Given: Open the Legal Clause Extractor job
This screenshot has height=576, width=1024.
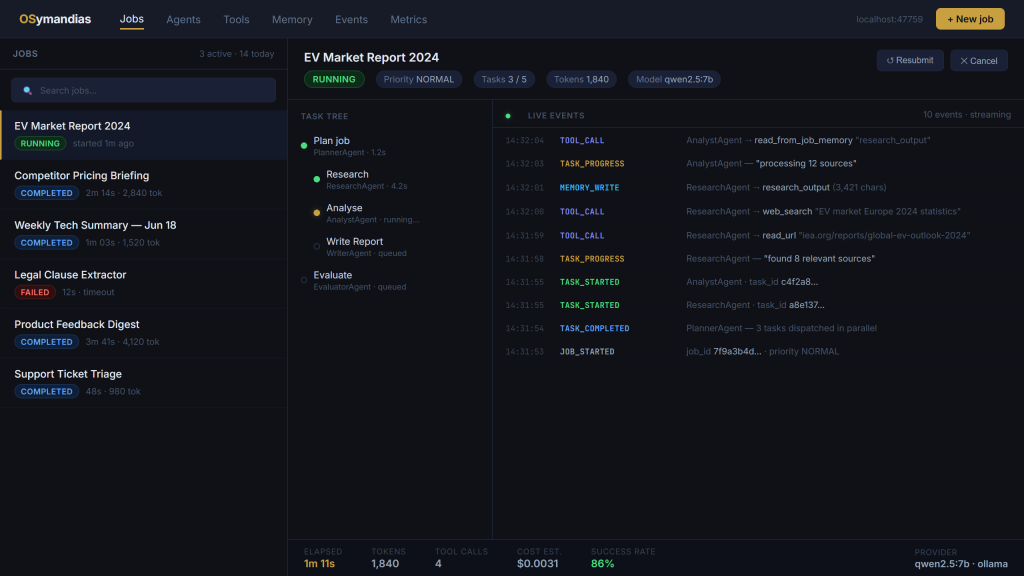Looking at the screenshot, I should tap(144, 283).
